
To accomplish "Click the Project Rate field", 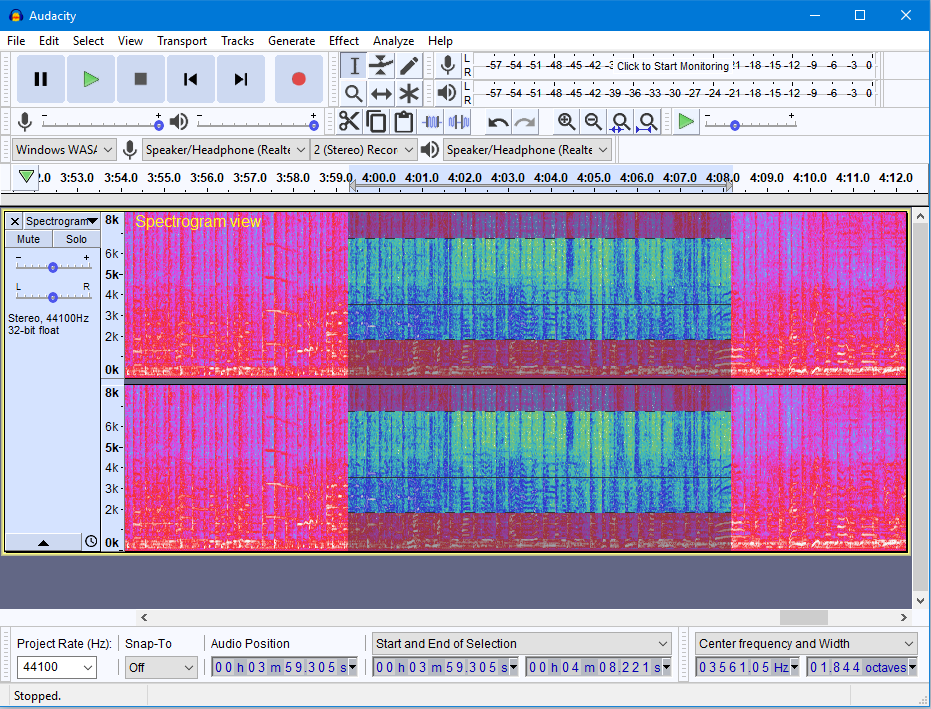I will [x=57, y=667].
